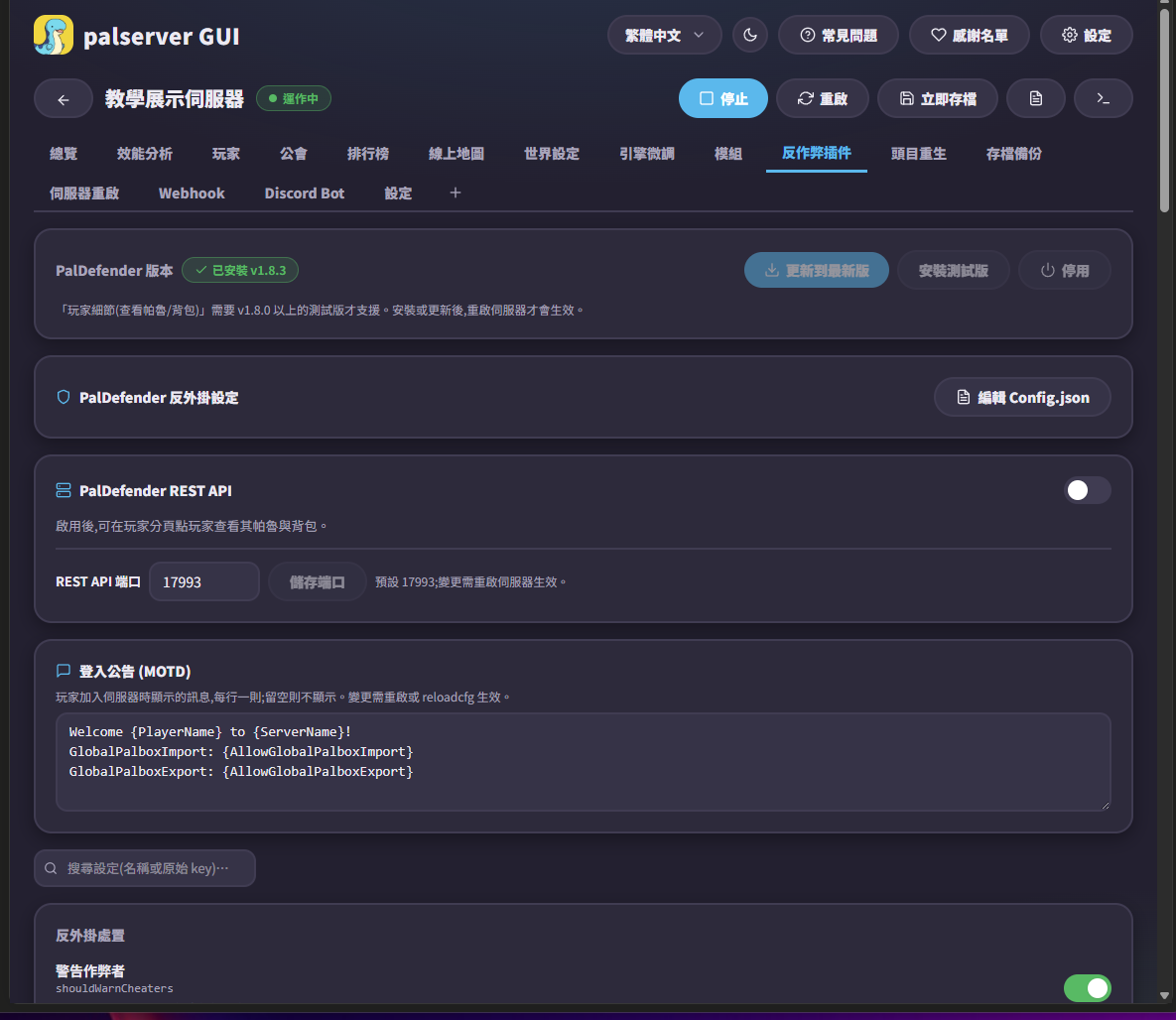Image resolution: width=1176 pixels, height=1020 pixels.
Task: Switch to the 世界設定 tab
Action: point(551,154)
